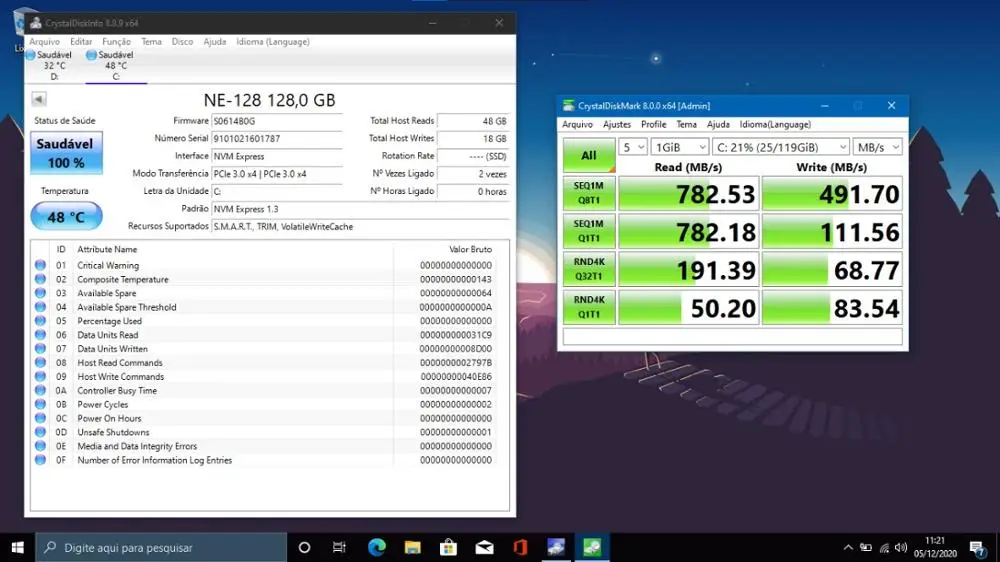Click the 491.70 write result
This screenshot has height=562, width=1000.
[832, 193]
